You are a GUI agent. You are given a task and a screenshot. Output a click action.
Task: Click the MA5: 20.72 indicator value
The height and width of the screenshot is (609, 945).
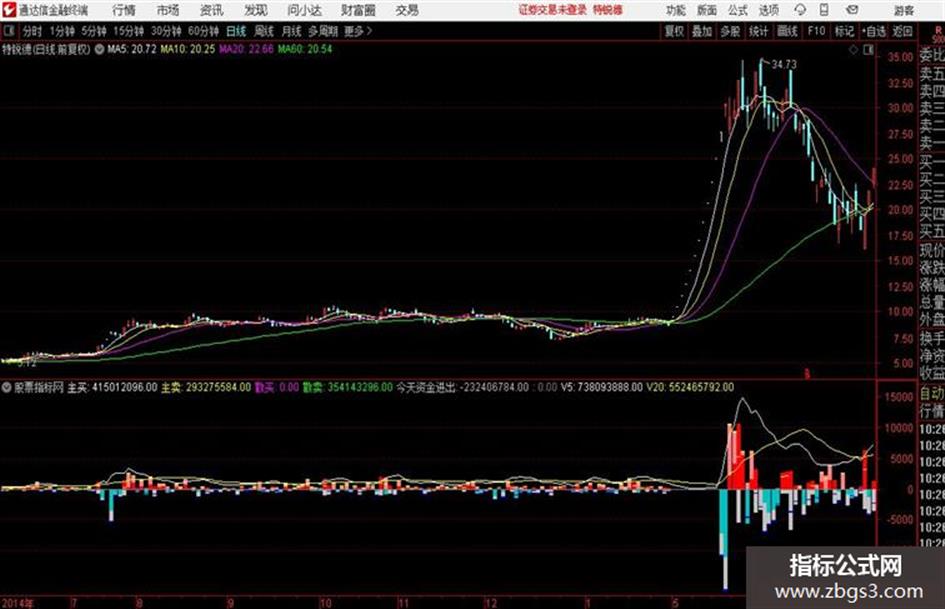132,49
